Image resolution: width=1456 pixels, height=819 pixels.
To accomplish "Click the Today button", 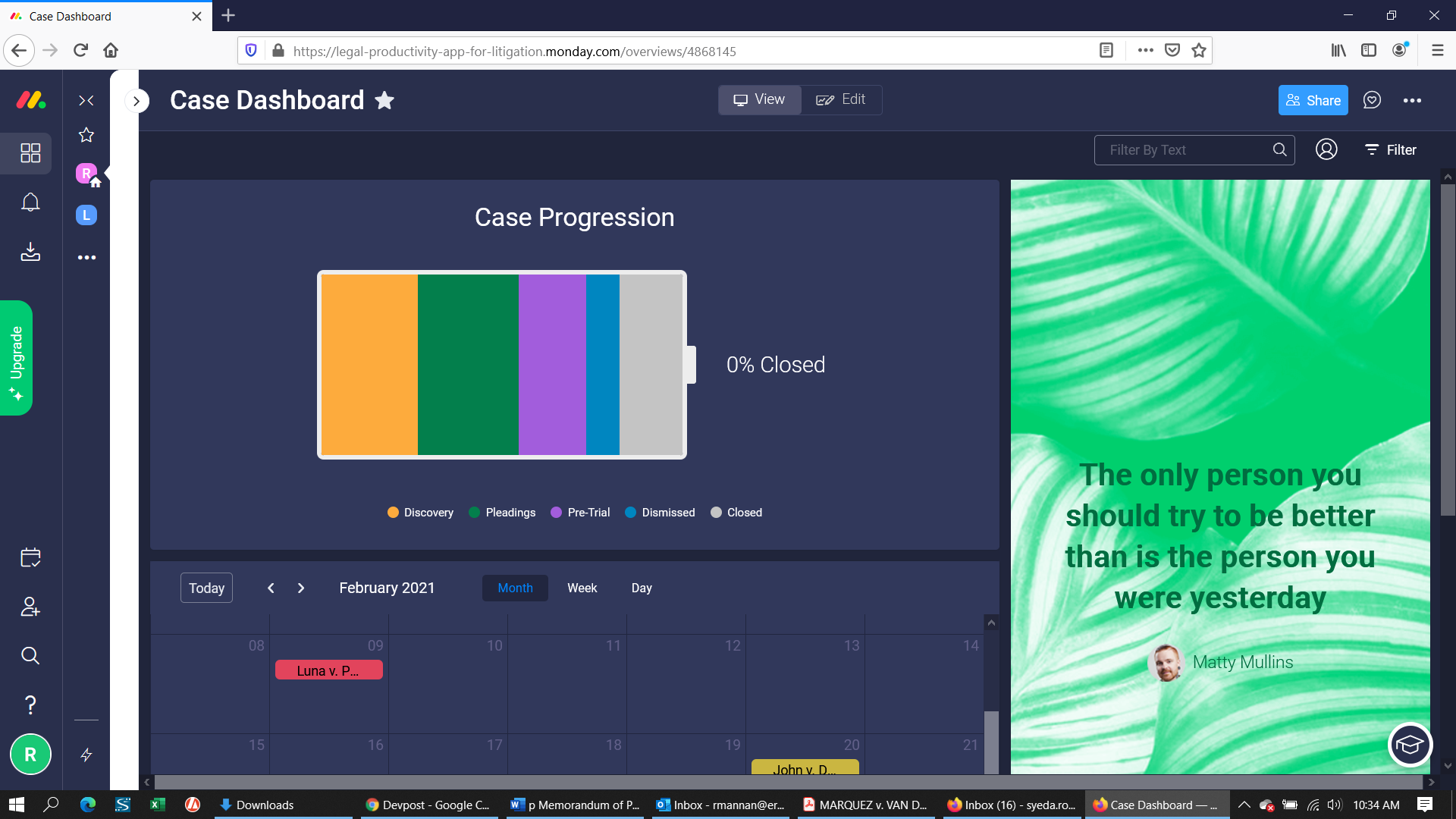I will coord(206,588).
